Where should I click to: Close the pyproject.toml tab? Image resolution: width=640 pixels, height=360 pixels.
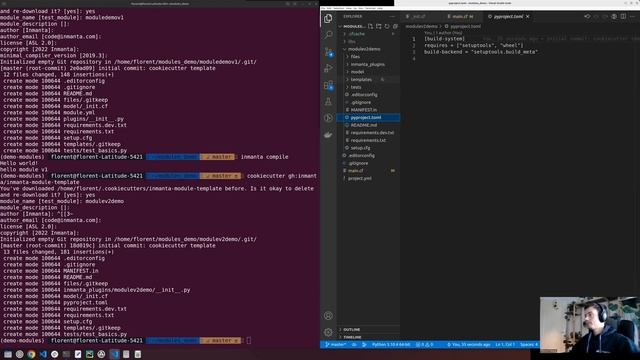528,16
